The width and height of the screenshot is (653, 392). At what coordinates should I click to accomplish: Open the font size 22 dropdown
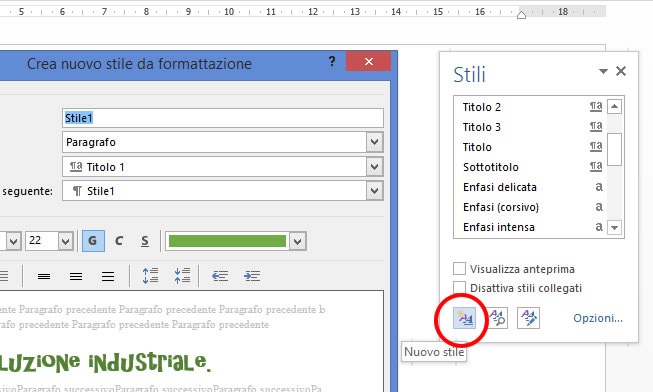(65, 241)
